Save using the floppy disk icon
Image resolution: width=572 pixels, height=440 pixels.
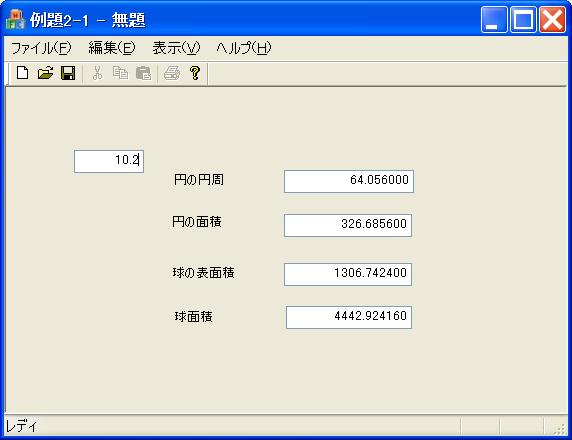(68, 73)
